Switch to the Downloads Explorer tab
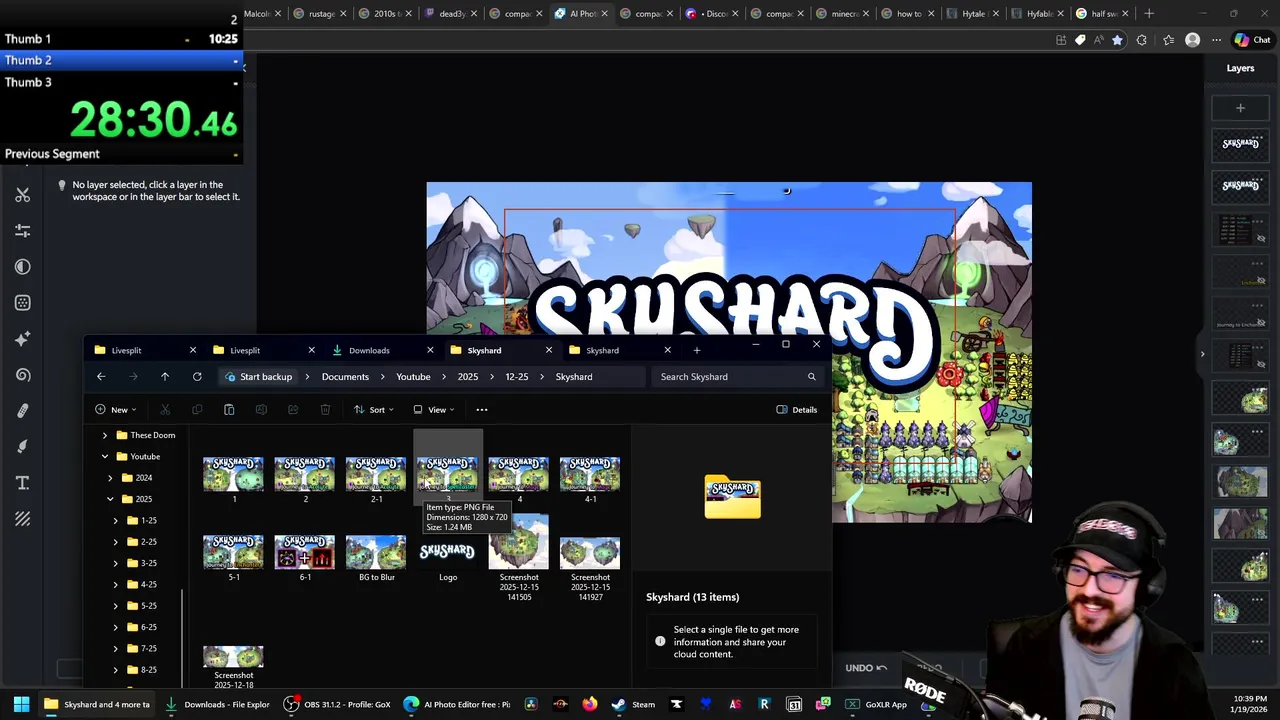 369,350
